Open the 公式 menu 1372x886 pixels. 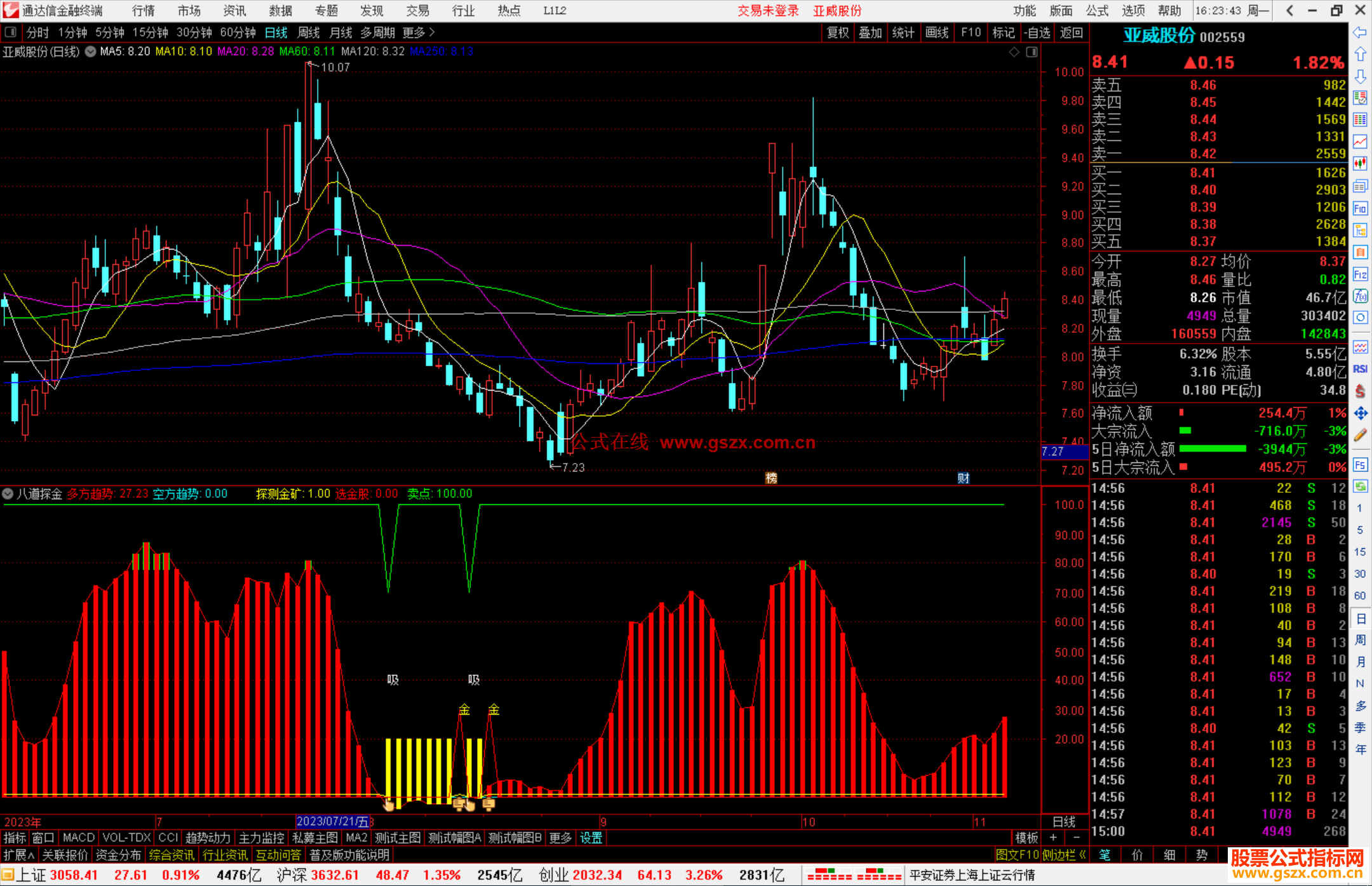[1097, 11]
